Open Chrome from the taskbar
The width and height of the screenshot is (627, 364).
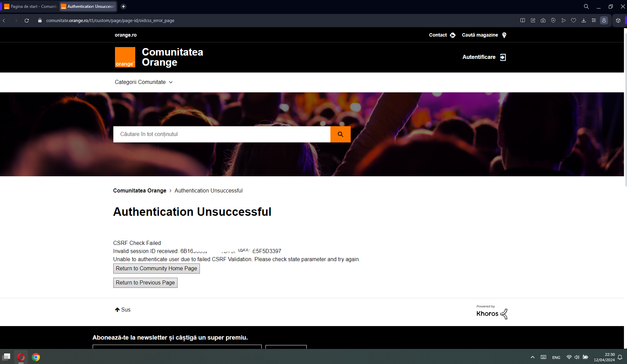pyautogui.click(x=36, y=357)
